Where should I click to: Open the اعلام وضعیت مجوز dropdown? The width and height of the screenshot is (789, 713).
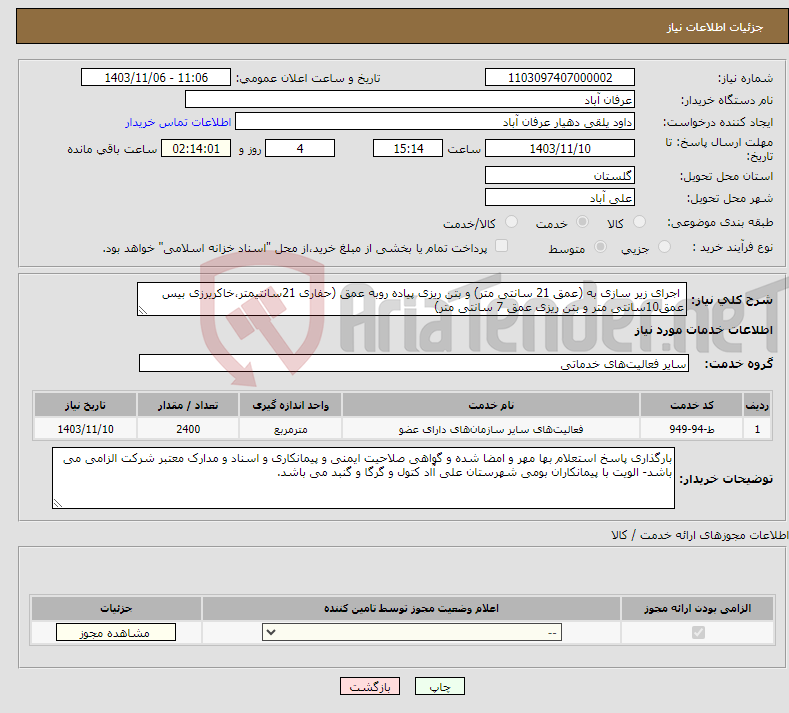(412, 632)
